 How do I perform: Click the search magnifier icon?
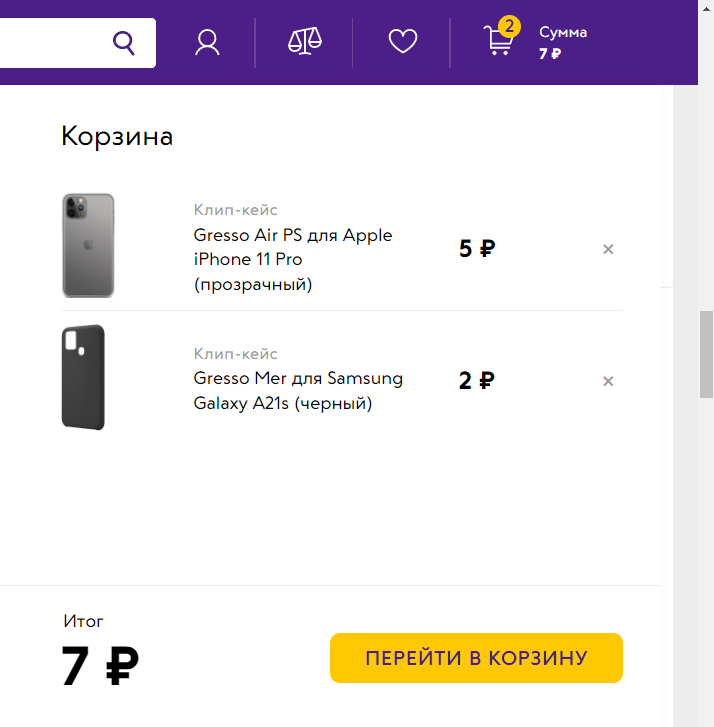124,42
